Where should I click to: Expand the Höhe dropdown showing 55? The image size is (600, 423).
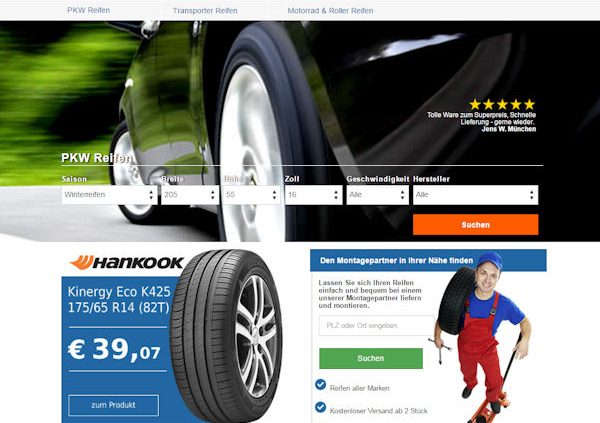tap(252, 195)
